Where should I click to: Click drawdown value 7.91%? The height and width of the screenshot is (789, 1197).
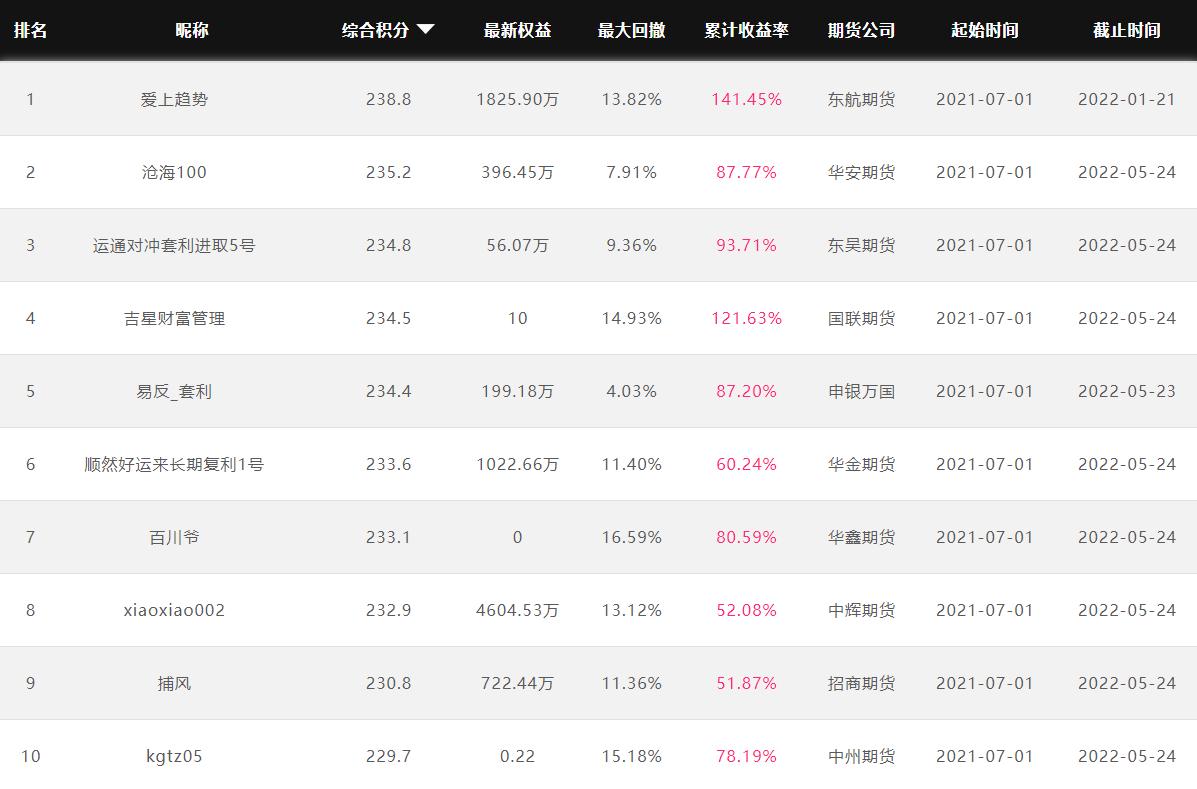pyautogui.click(x=631, y=172)
